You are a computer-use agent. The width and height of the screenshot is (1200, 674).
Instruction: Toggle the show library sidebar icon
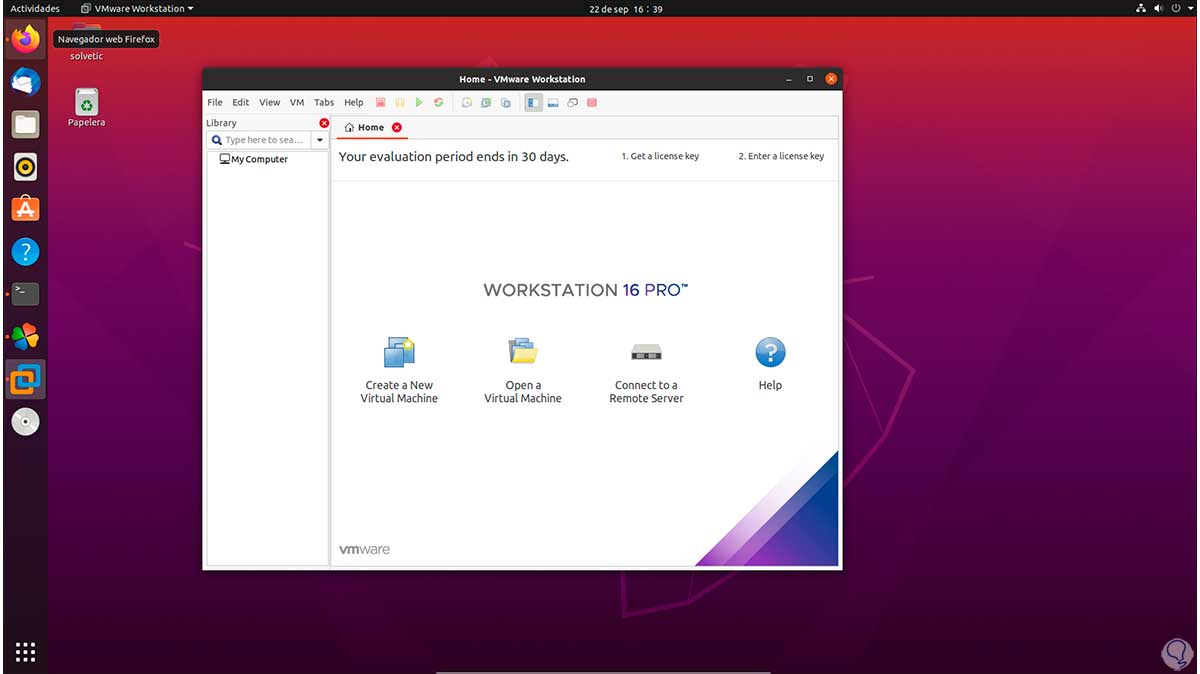[534, 102]
